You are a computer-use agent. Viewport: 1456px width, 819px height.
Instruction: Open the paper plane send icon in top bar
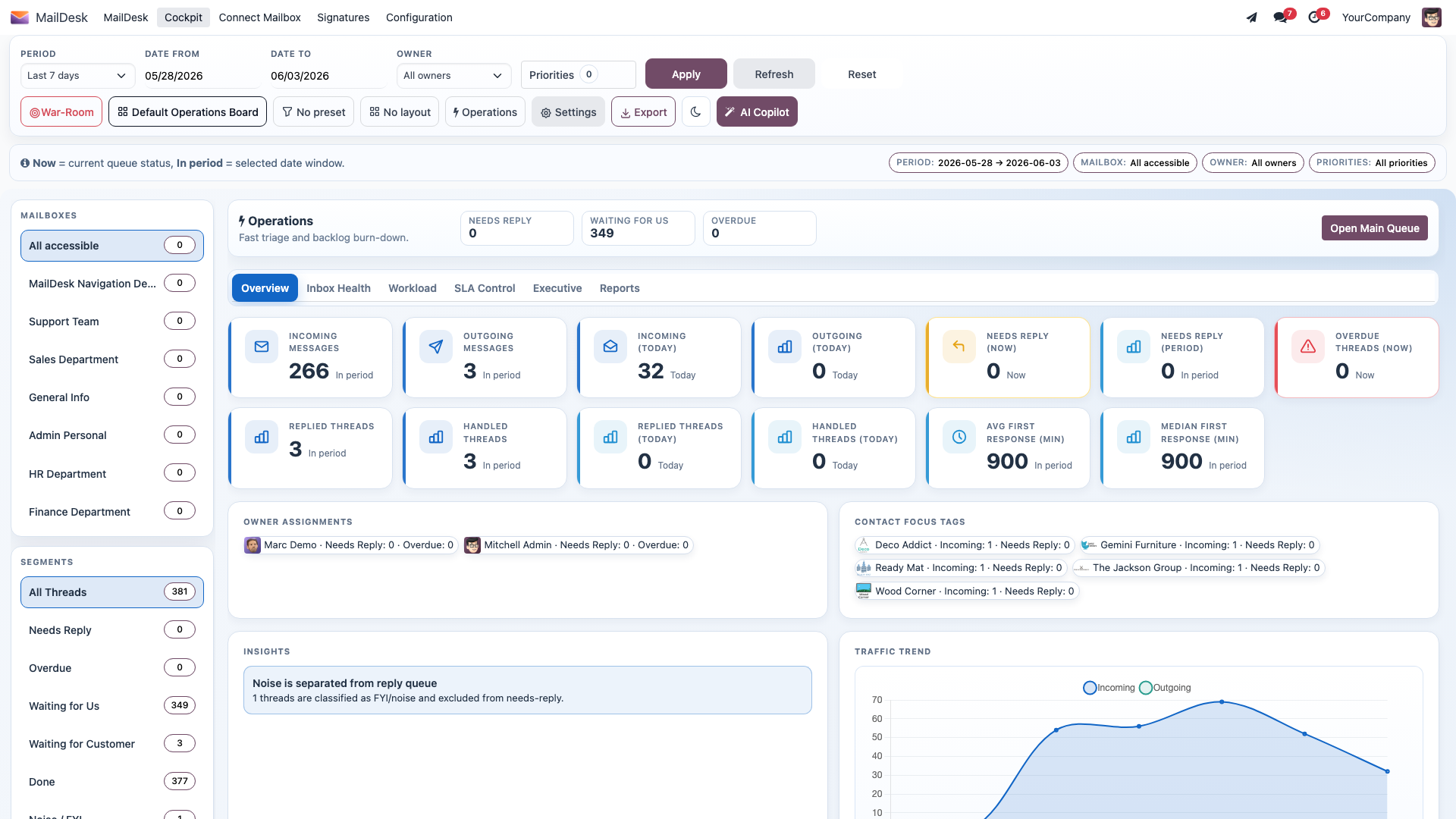[1252, 17]
